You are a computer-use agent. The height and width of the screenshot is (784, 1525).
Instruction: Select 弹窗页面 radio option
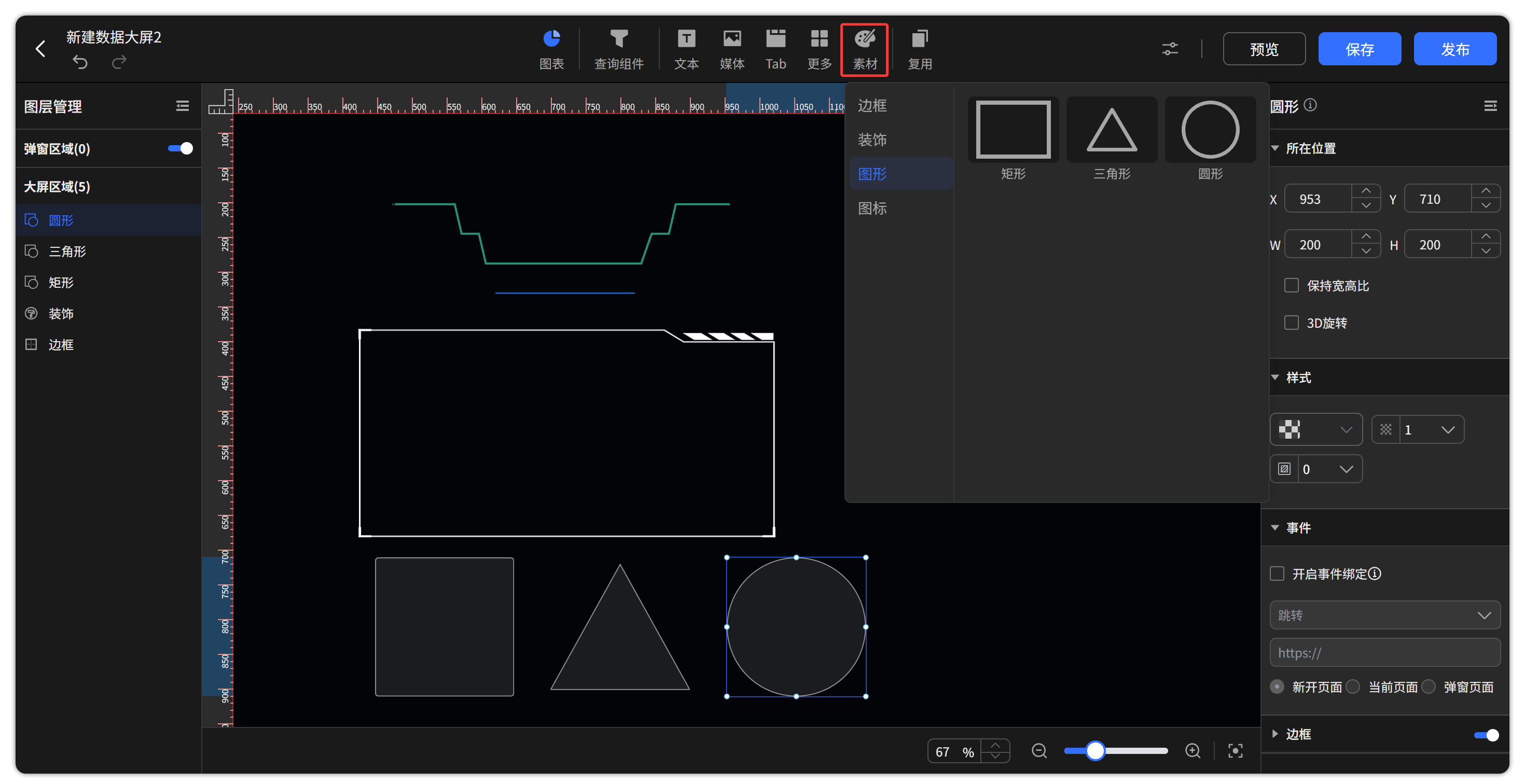click(x=1429, y=687)
